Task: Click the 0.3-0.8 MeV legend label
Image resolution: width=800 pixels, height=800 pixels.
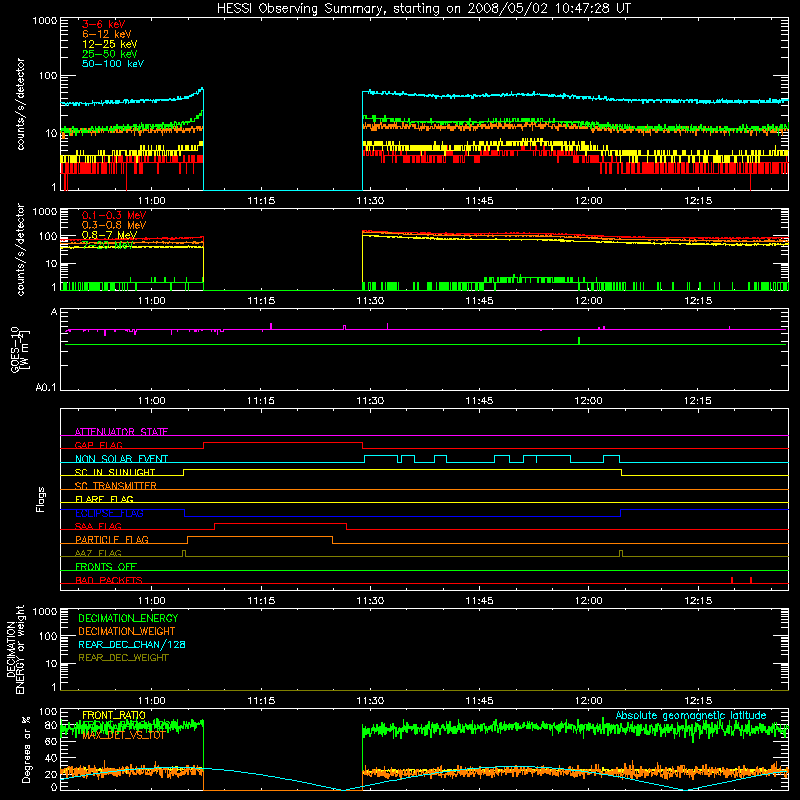Action: [114, 225]
